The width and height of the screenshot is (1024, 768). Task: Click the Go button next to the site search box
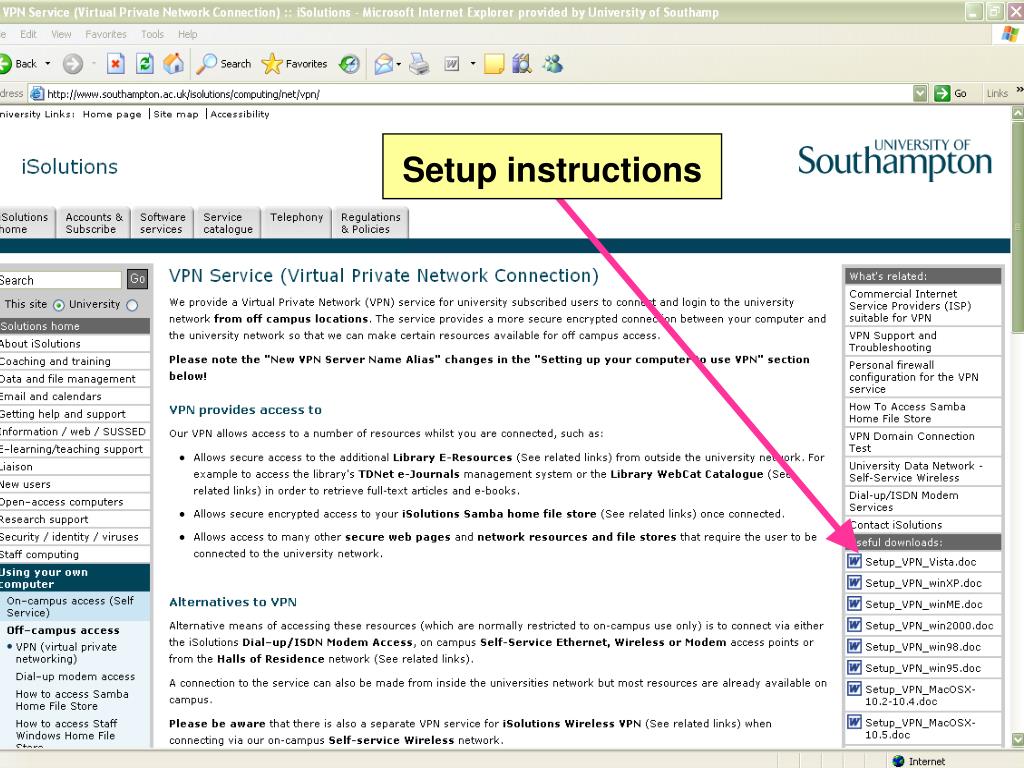(x=137, y=280)
